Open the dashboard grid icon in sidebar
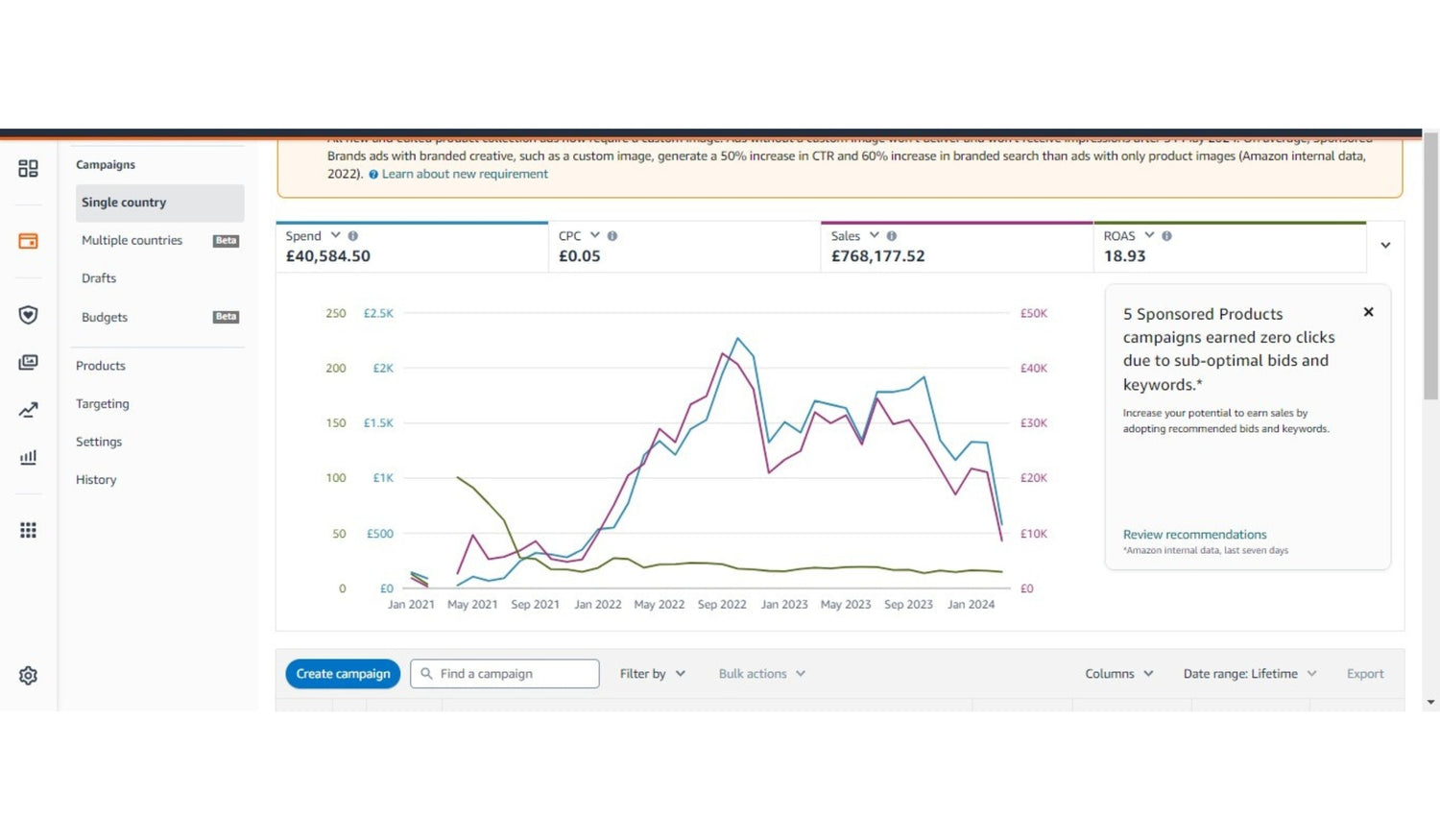1440x840 pixels. tap(28, 169)
